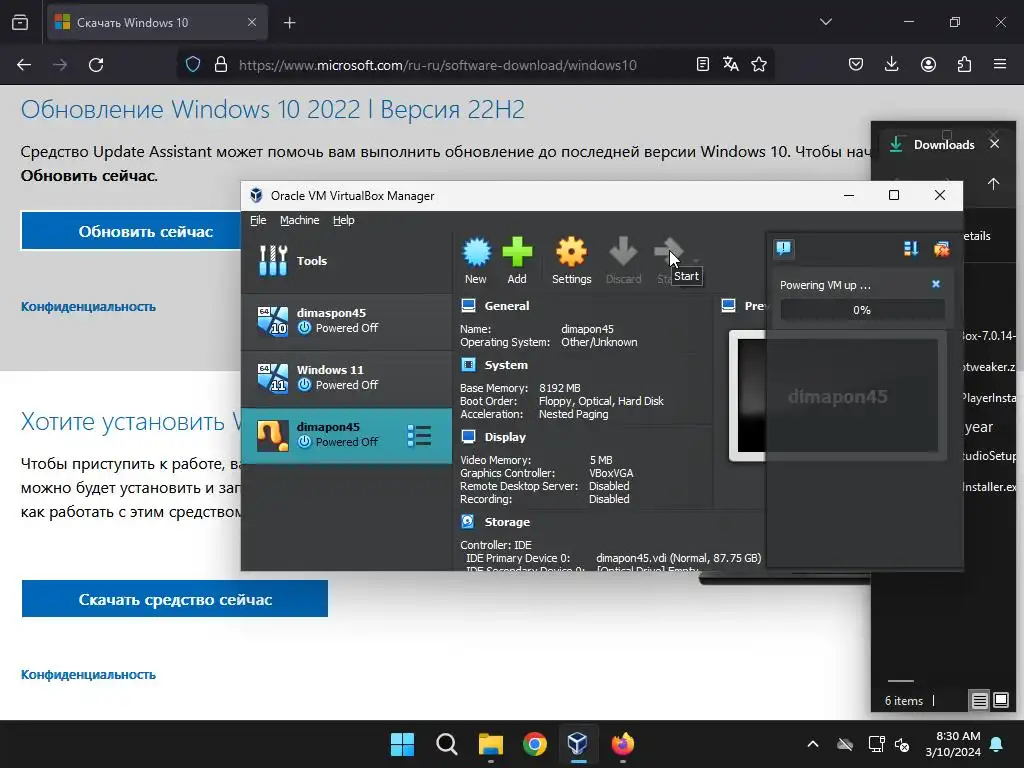Open taskbar Search
The image size is (1024, 768).
point(447,744)
